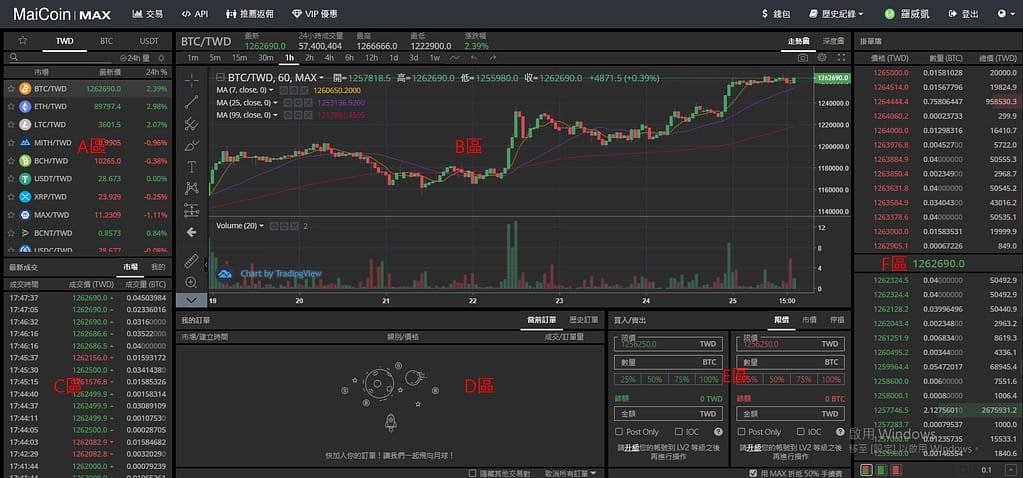
Task: Select the prediction and measurement tool
Action: click(x=191, y=209)
